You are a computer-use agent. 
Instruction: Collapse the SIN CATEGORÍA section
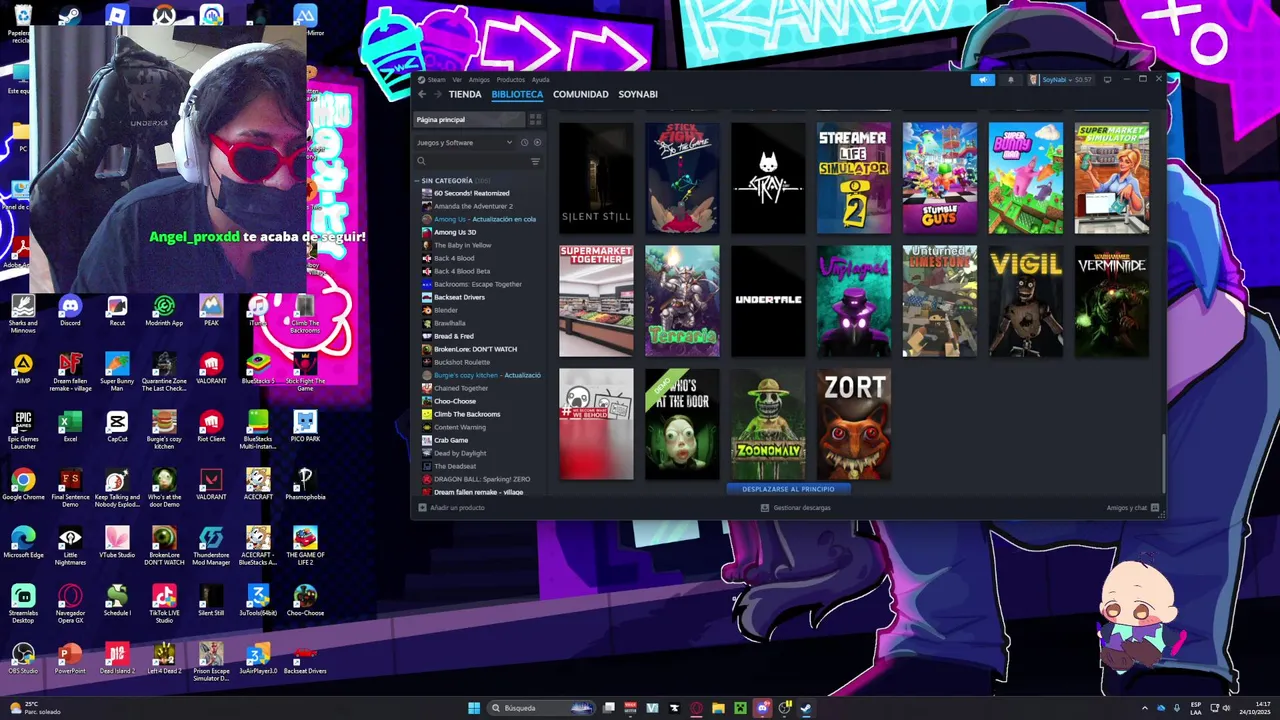click(417, 181)
